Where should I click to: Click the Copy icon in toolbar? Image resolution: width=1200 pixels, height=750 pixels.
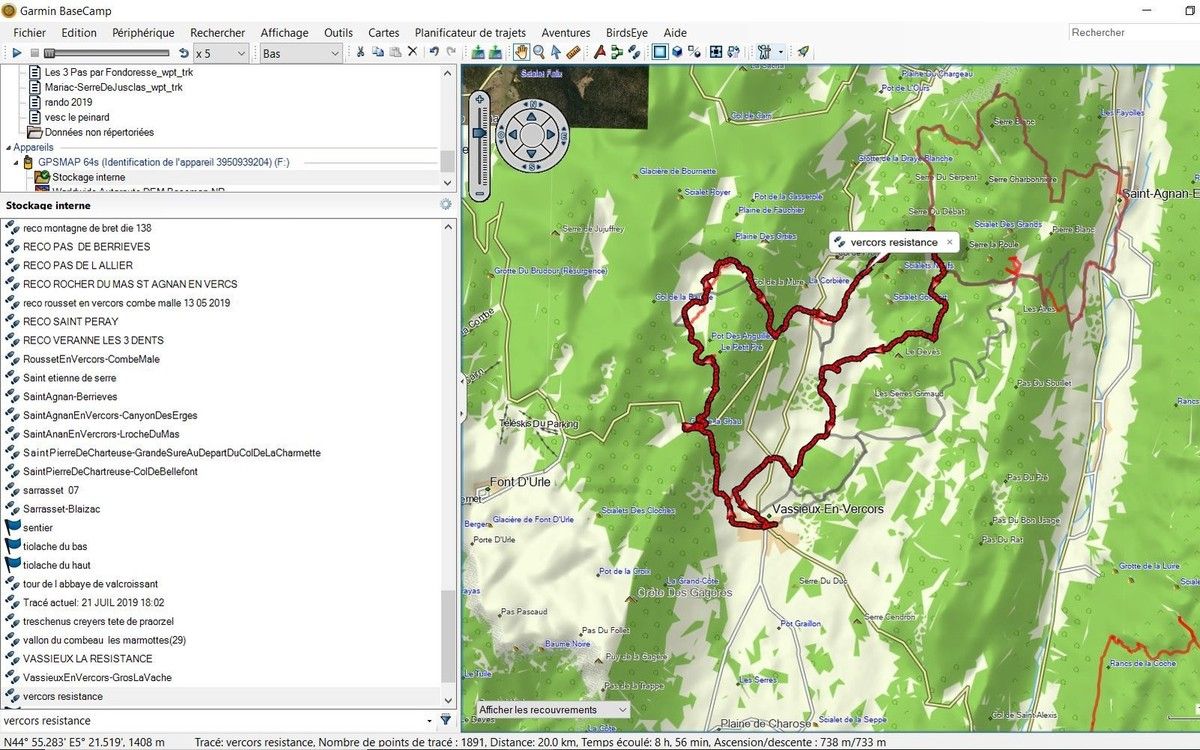tap(378, 52)
